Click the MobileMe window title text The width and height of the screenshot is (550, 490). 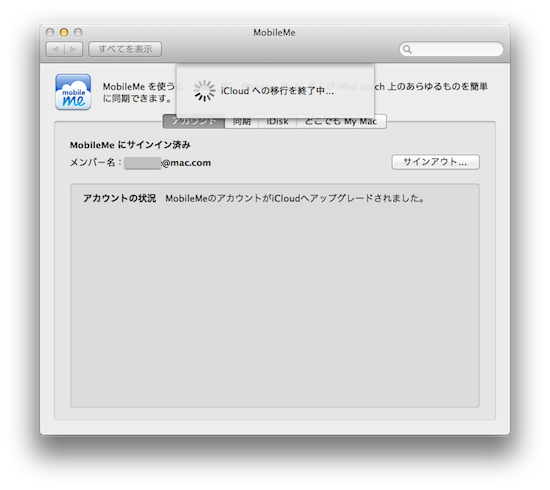coord(274,33)
